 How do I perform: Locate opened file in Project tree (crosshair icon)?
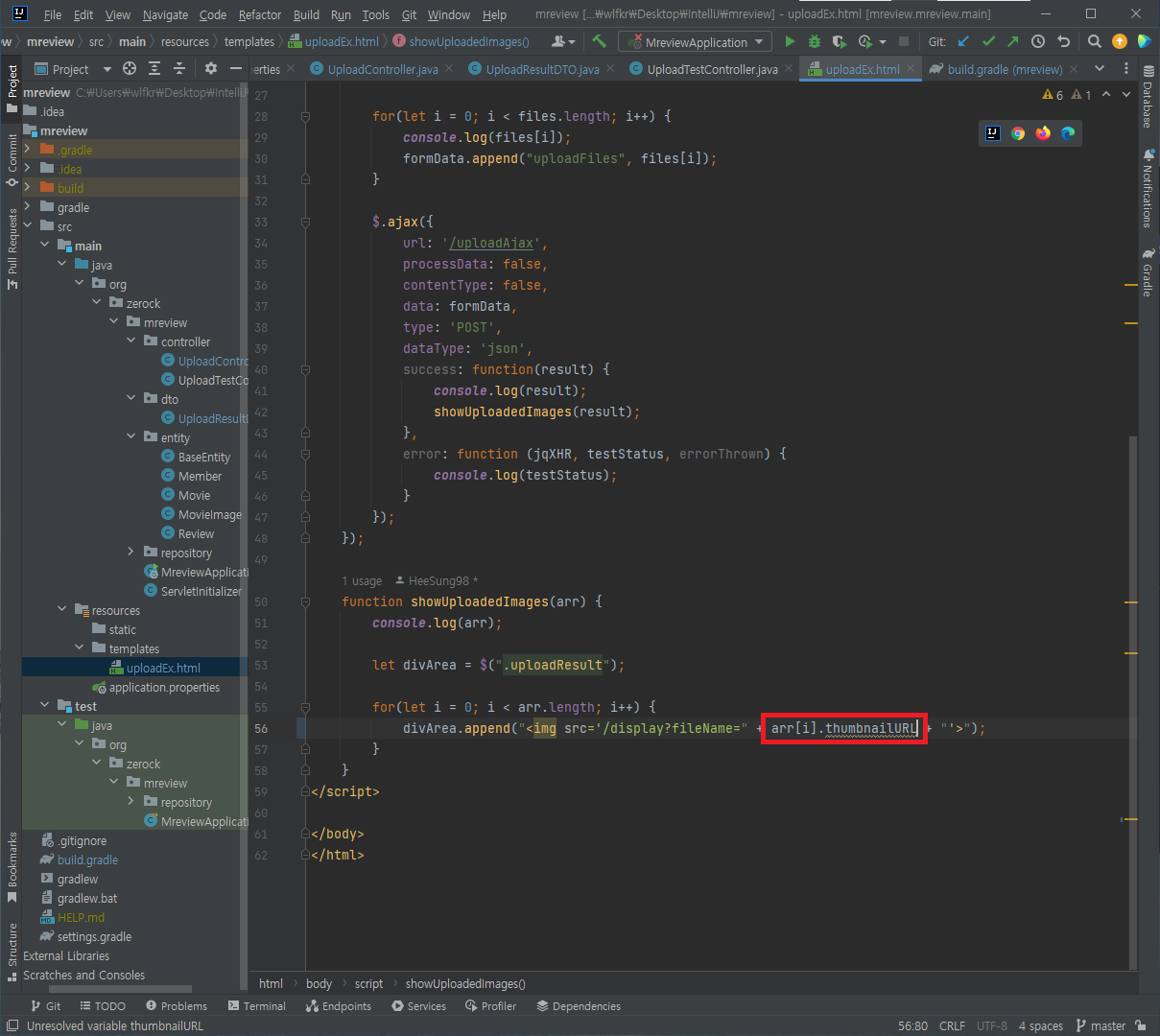click(130, 68)
